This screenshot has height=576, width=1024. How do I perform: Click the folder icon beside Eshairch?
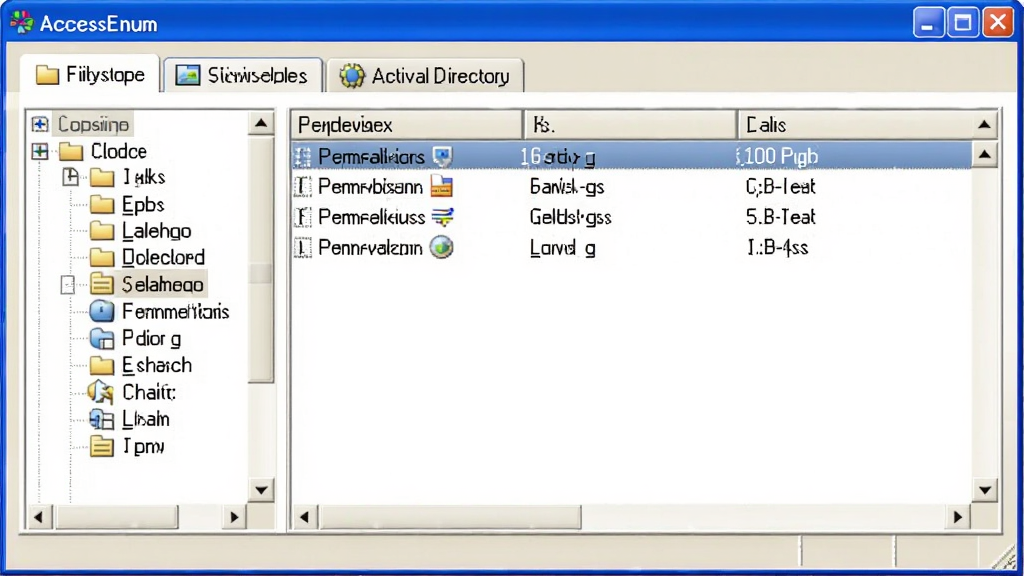click(102, 365)
